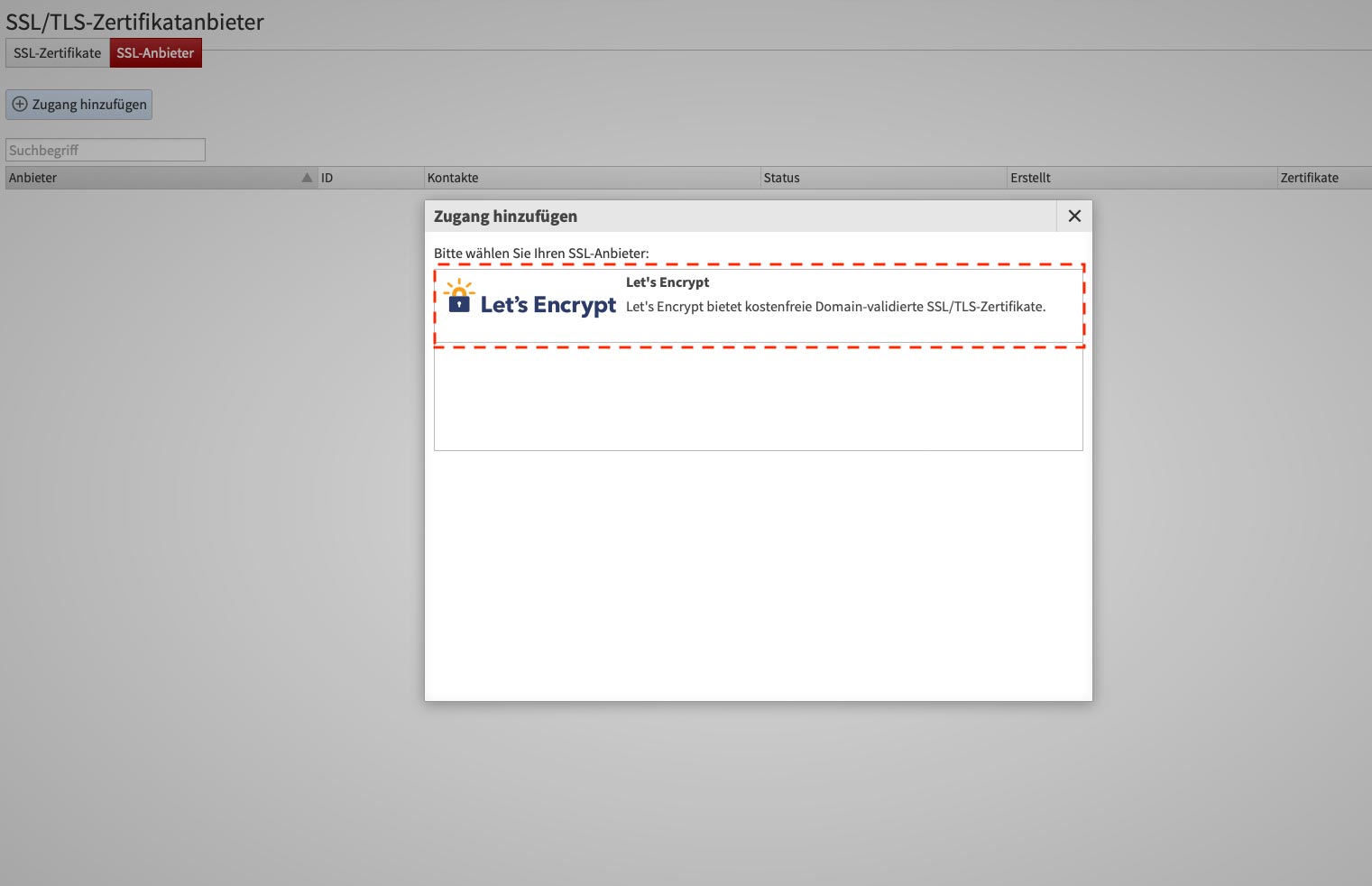The image size is (1372, 886).
Task: Click the Let's Encrypt description text
Action: point(836,307)
